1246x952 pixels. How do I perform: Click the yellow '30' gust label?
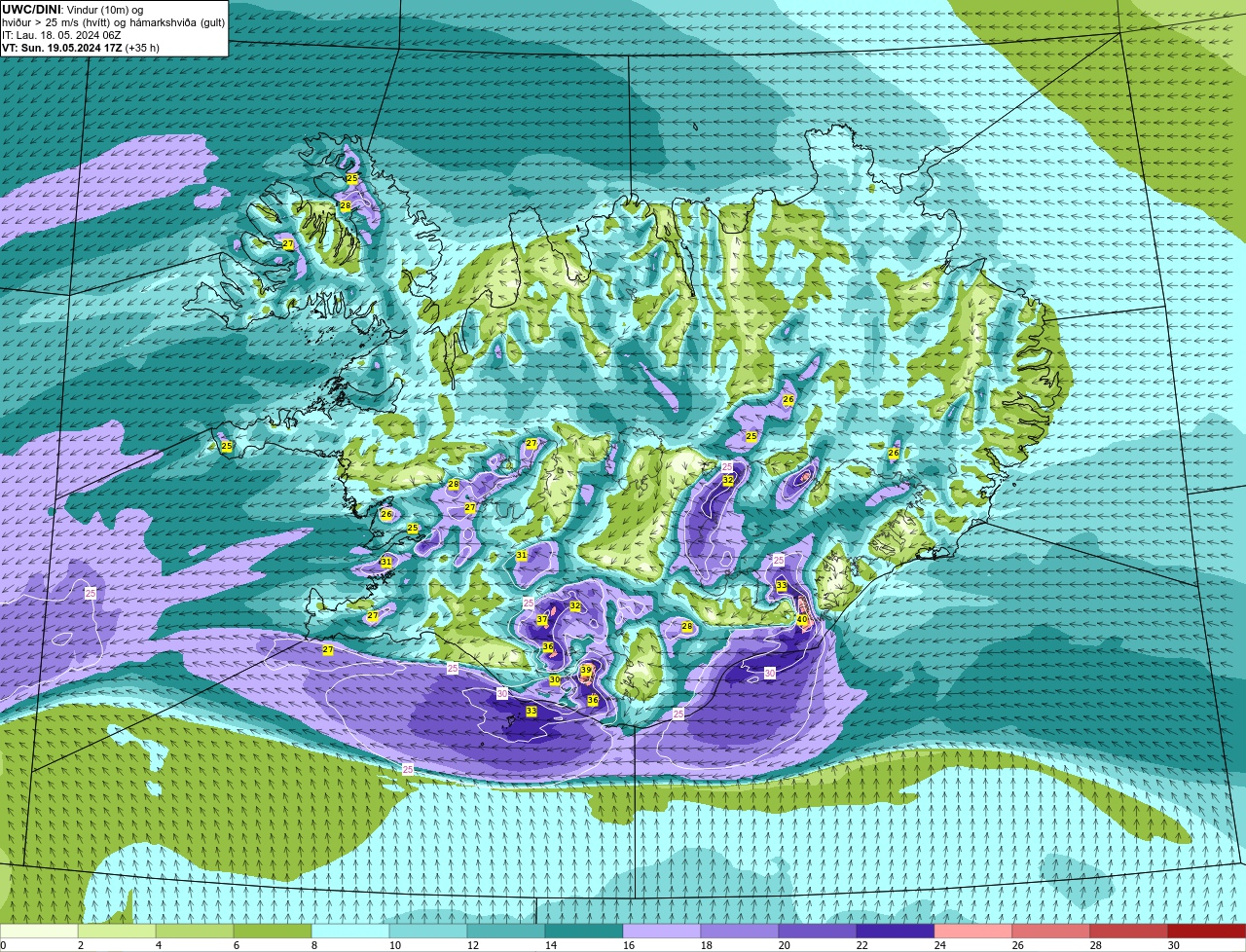coord(555,679)
